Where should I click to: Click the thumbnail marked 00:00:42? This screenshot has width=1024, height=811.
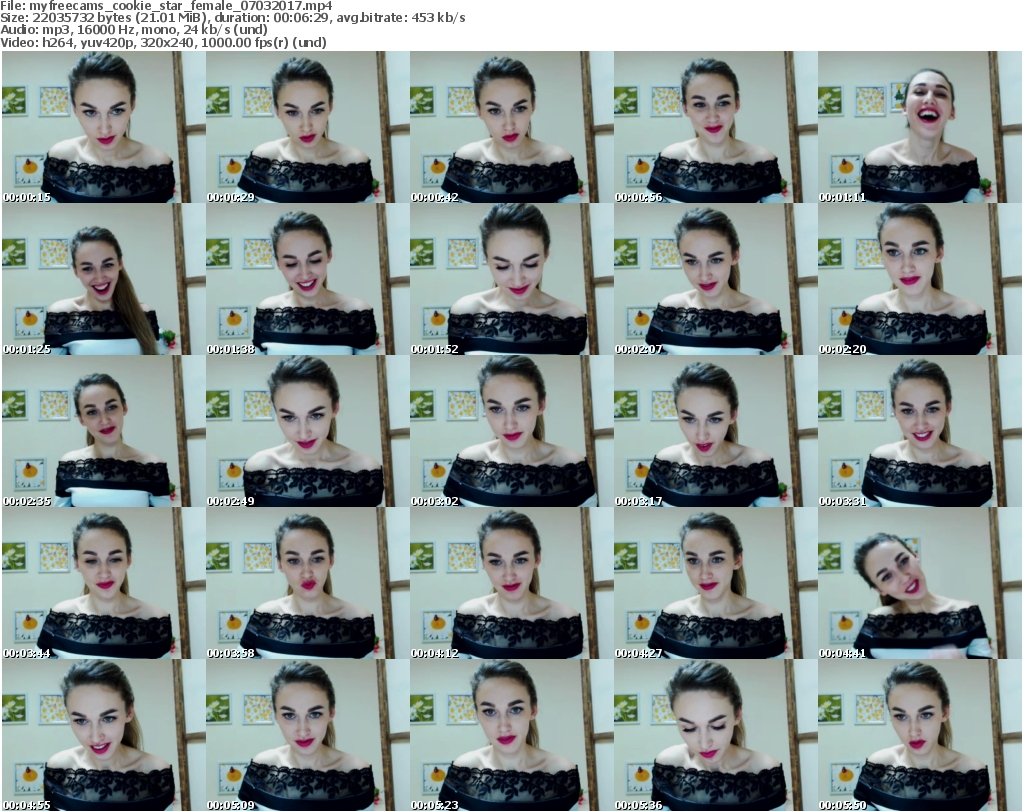[x=511, y=127]
